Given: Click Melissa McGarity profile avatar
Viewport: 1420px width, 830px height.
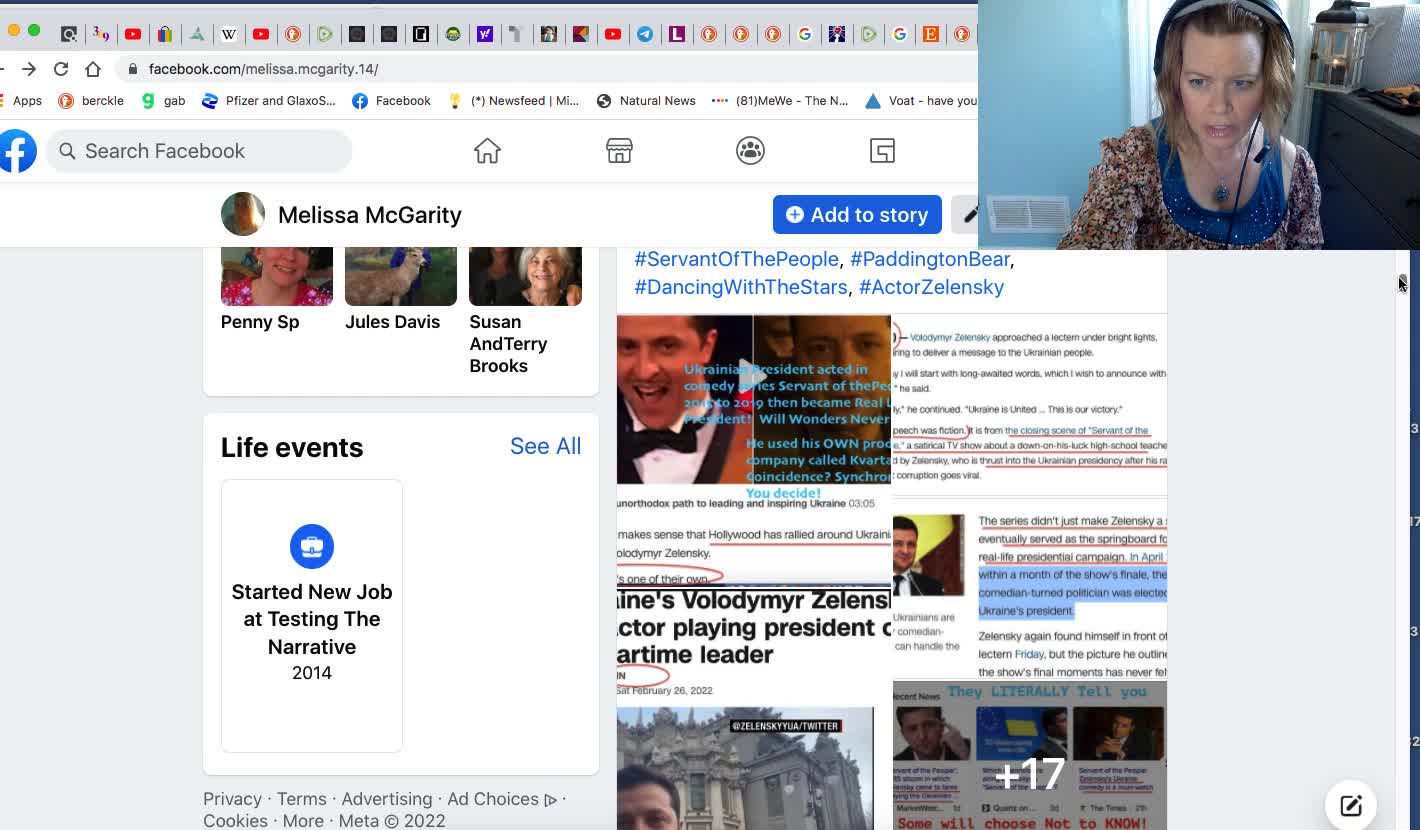Looking at the screenshot, I should click(243, 215).
